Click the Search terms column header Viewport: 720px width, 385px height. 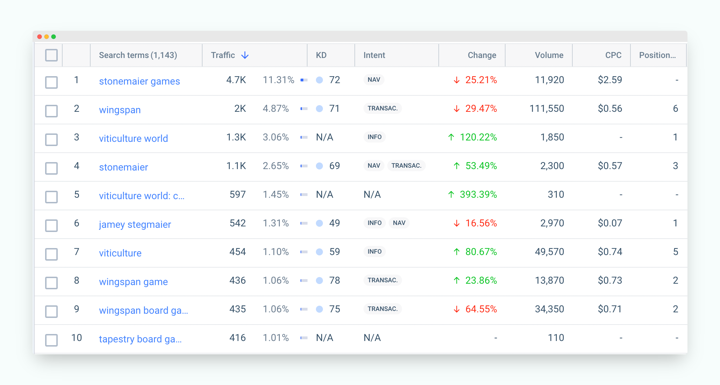pos(138,55)
